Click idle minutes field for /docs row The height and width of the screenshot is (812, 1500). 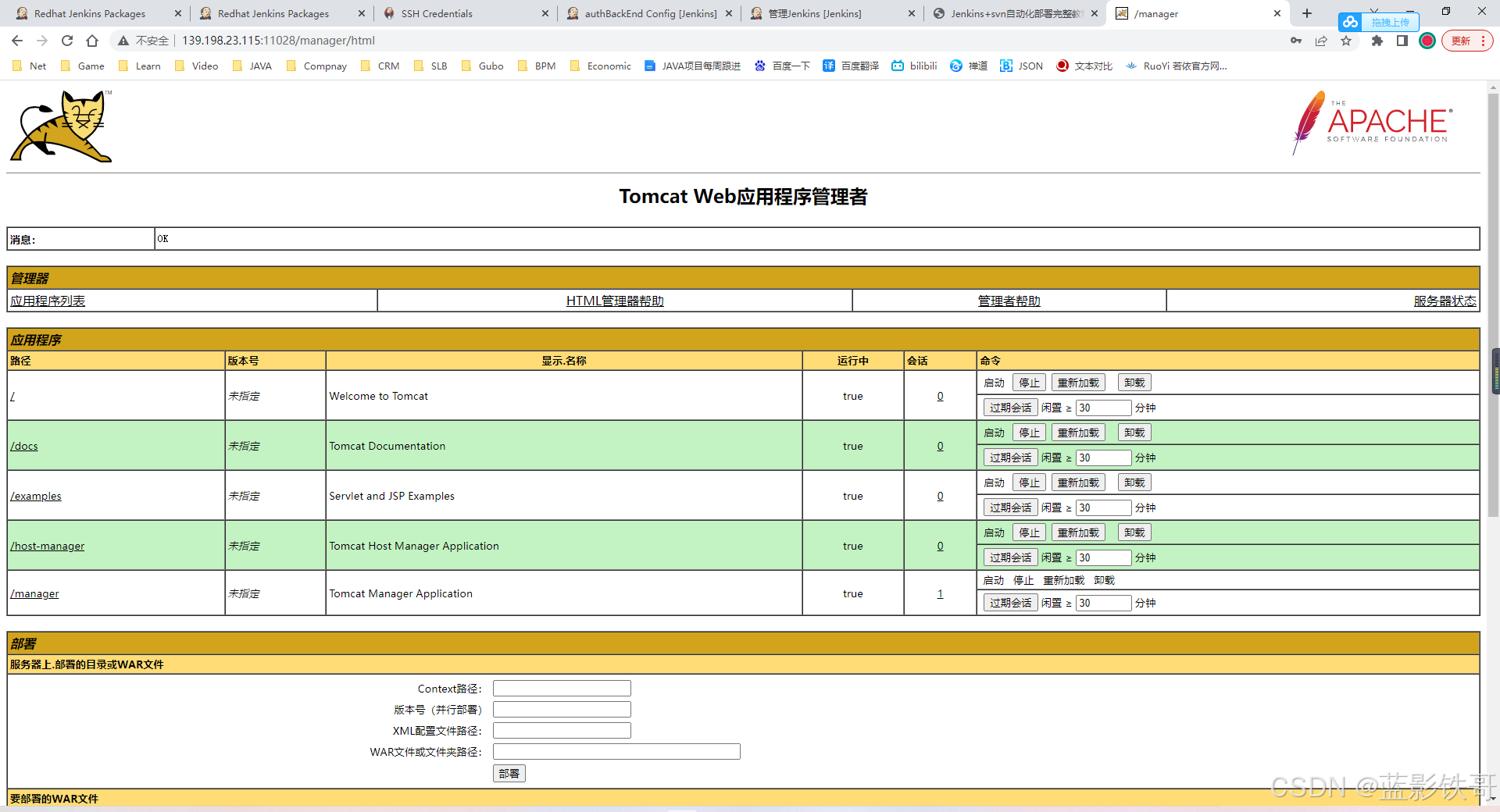pyautogui.click(x=1103, y=458)
